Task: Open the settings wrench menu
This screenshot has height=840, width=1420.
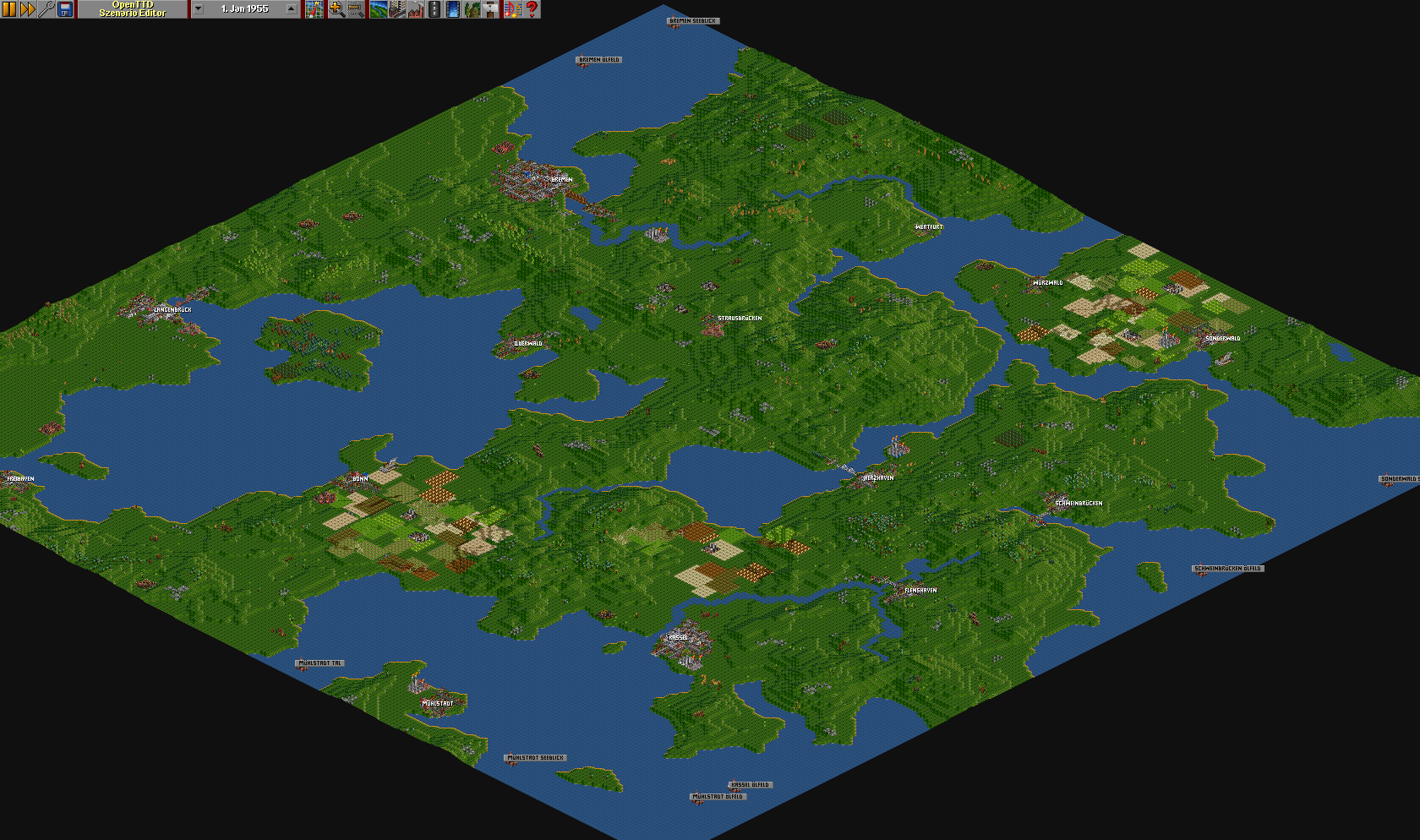Action: point(46,9)
